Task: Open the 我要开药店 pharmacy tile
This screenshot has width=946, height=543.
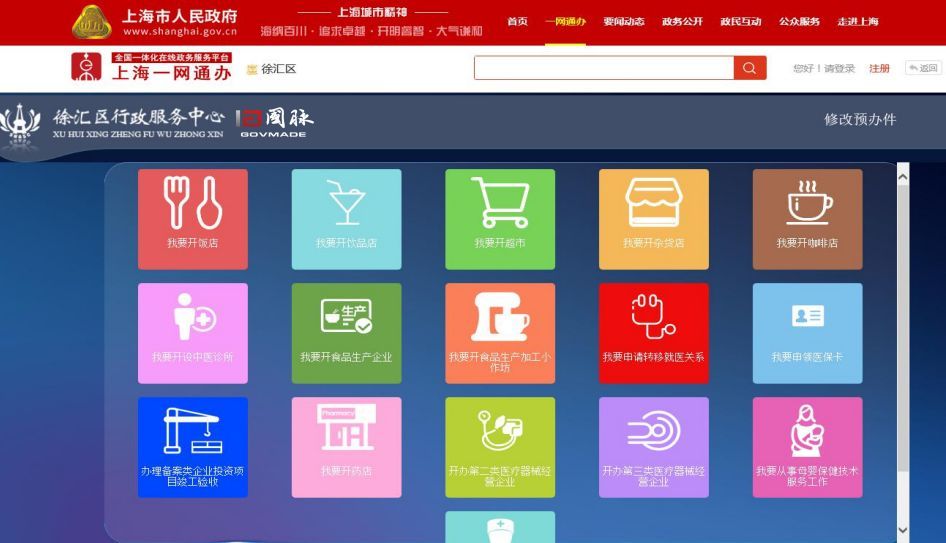Action: point(346,447)
